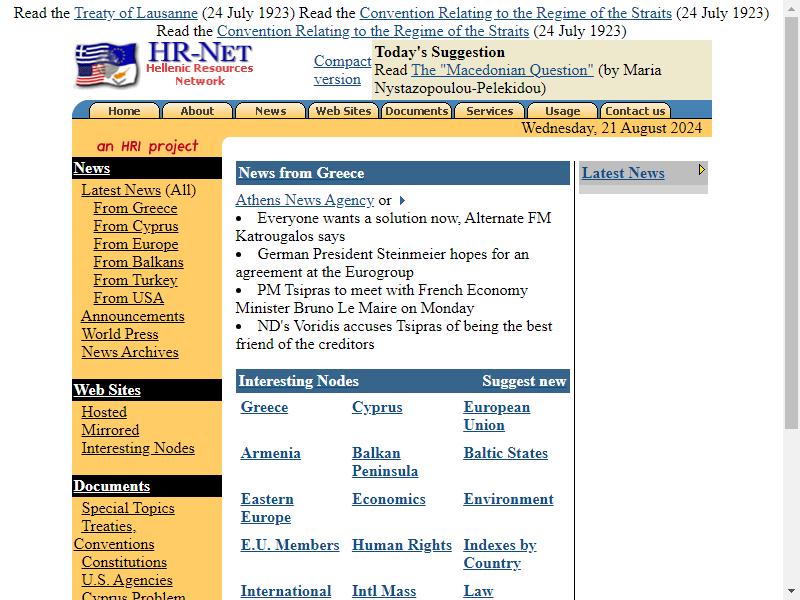Open the Baltic States node link
Screen dimensions: 800x600
(506, 453)
